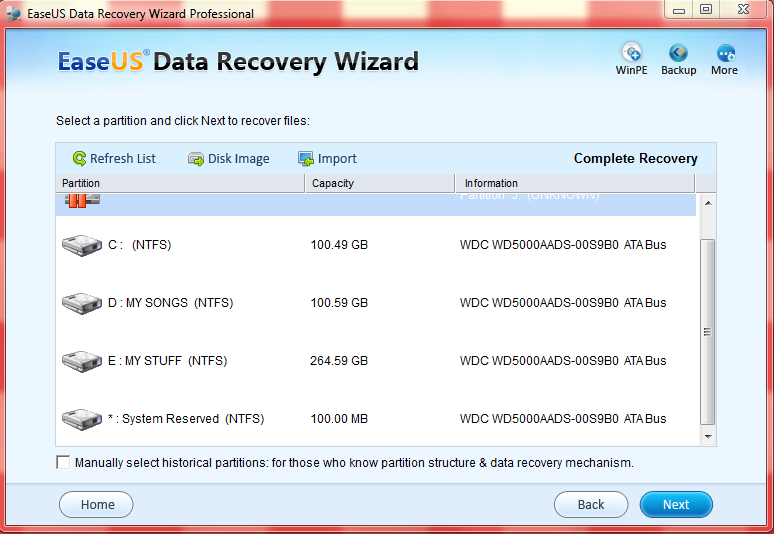Click the Refresh List icon
This screenshot has height=534, width=774.
point(79,158)
